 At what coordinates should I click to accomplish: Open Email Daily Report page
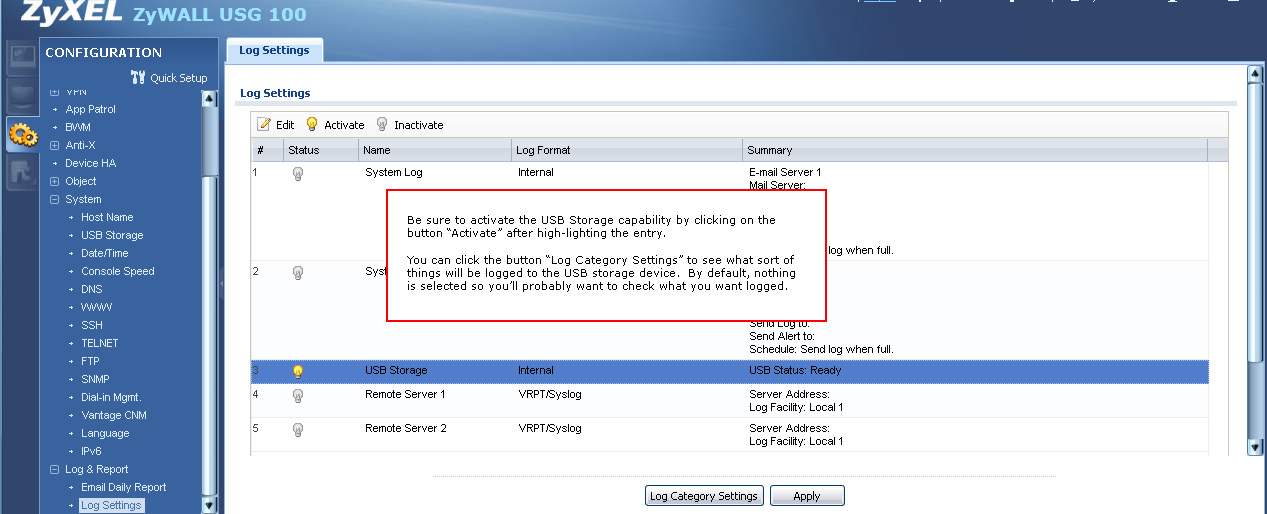point(124,487)
